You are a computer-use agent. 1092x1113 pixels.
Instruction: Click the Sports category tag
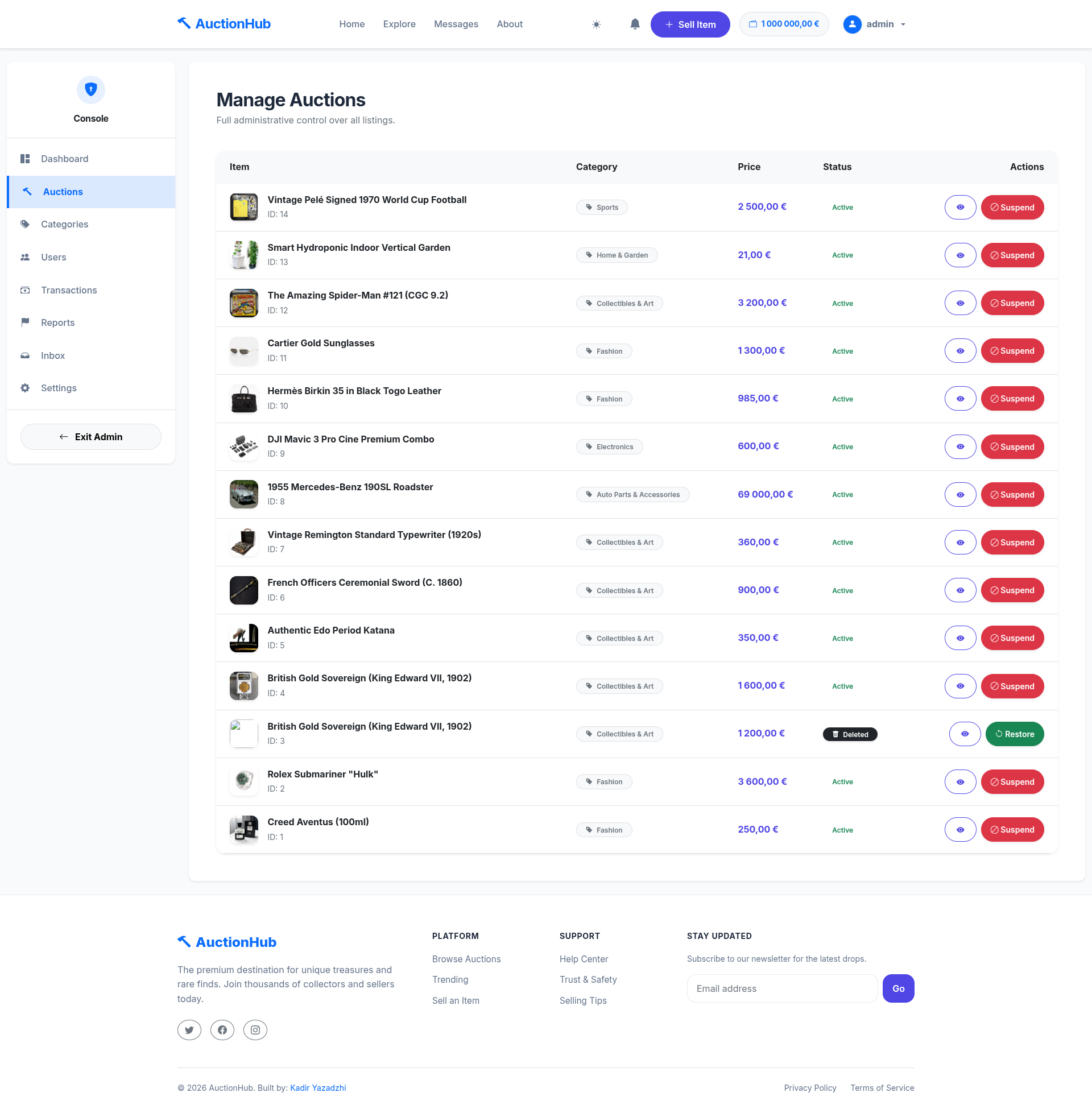(x=602, y=207)
